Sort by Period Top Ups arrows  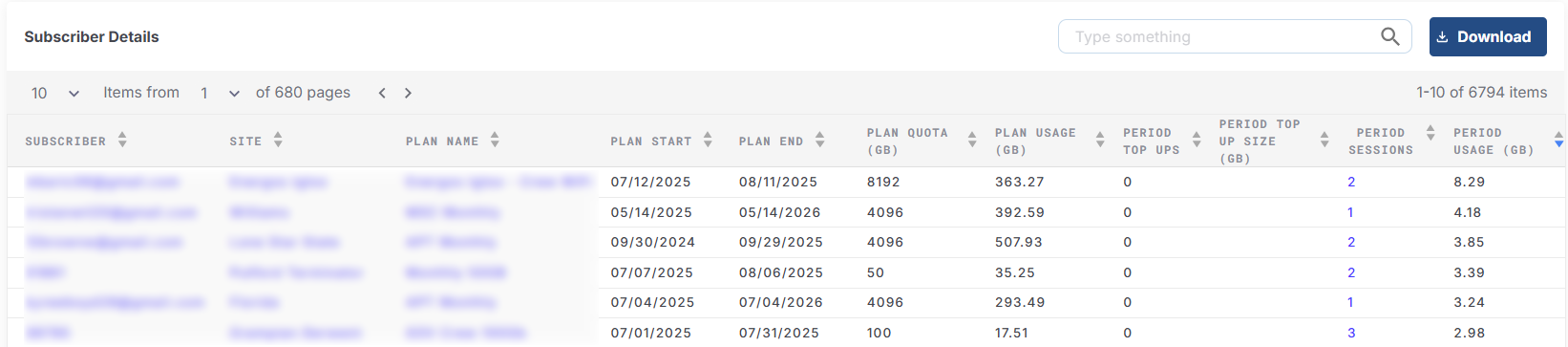click(1197, 141)
